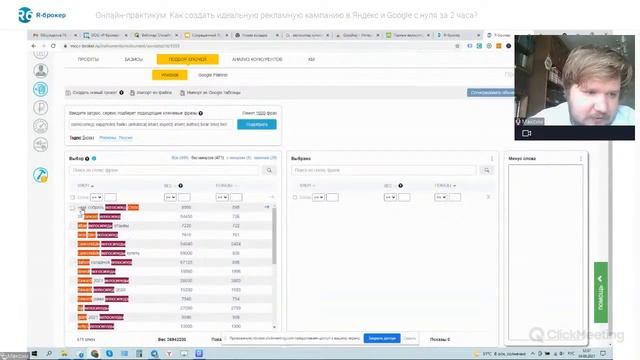The image size is (640, 360).
Task: Click the Выбор list vertical scrollbar
Action: click(274, 236)
